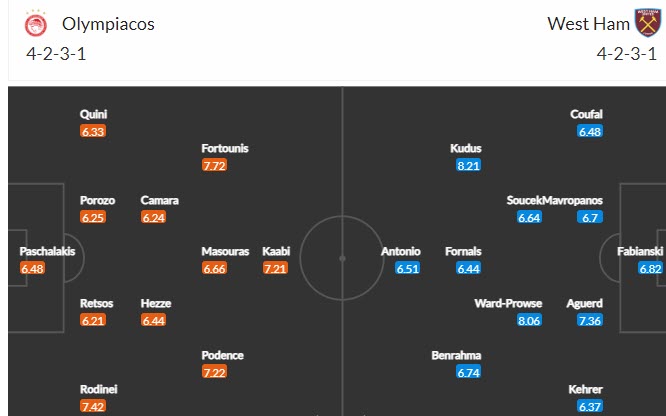
Task: Open Benrahma player details
Action: 455,355
